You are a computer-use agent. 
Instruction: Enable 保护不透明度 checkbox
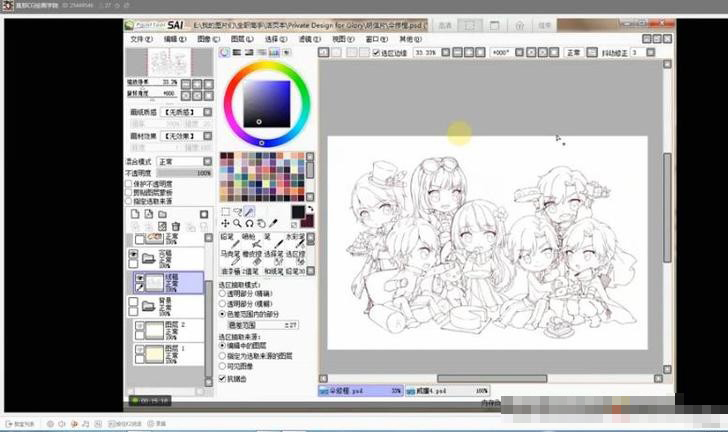point(129,183)
